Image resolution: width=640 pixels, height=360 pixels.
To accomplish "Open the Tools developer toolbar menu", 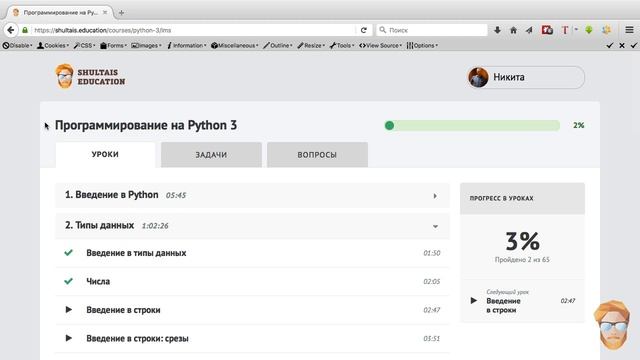I will tap(342, 45).
